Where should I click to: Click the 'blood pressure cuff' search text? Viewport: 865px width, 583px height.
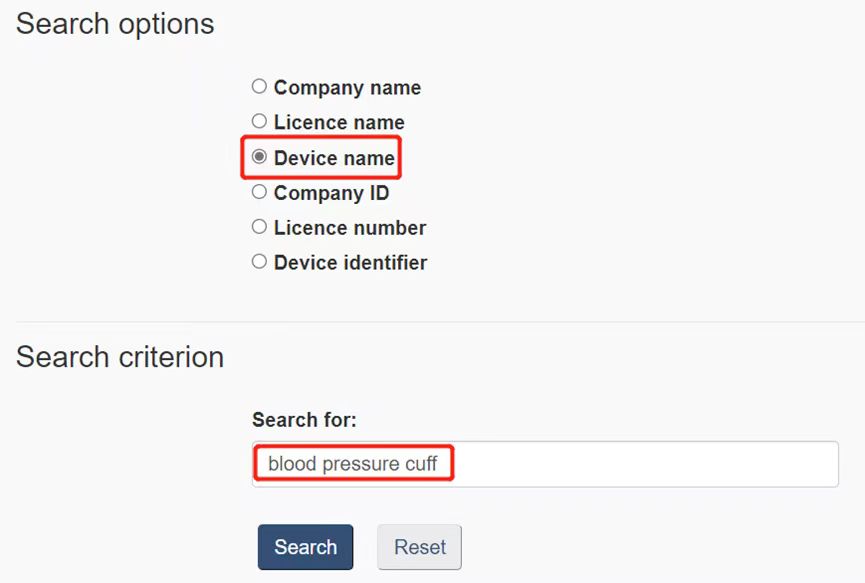click(x=352, y=464)
